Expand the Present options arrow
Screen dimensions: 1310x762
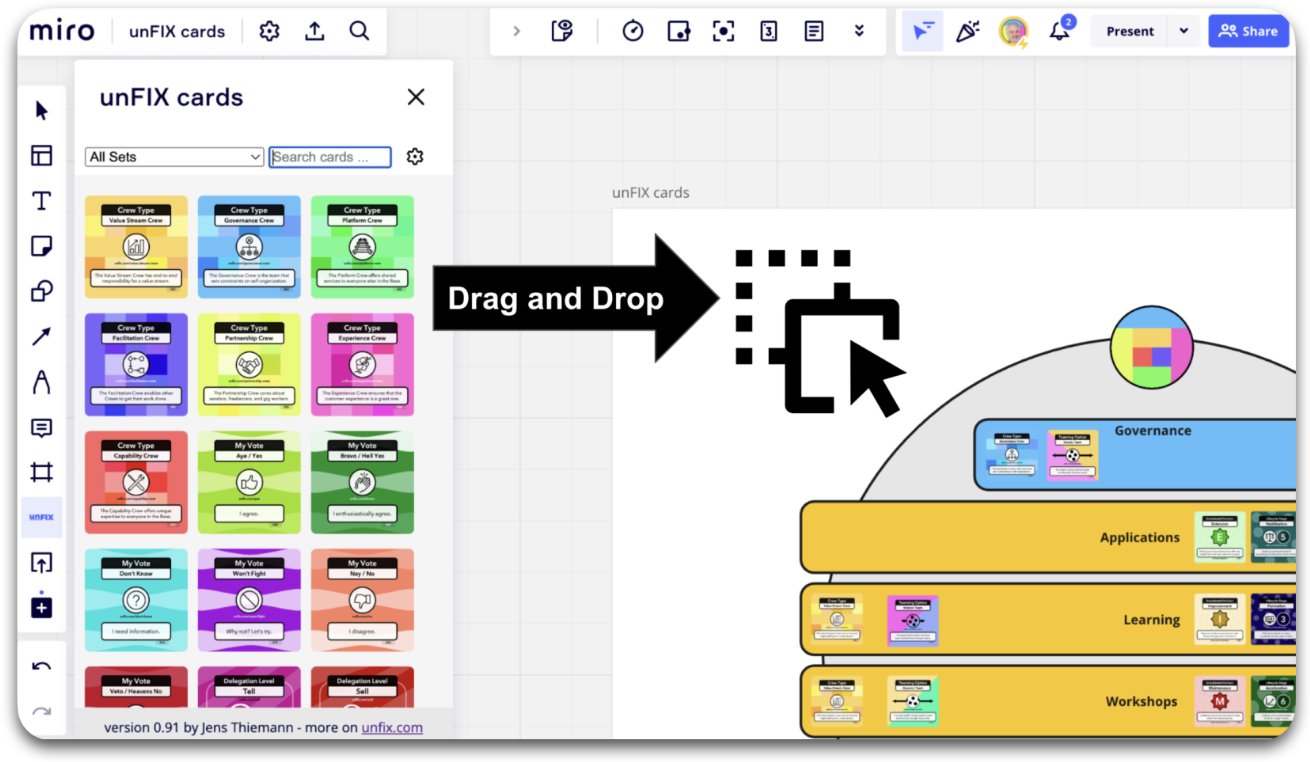tap(1183, 31)
